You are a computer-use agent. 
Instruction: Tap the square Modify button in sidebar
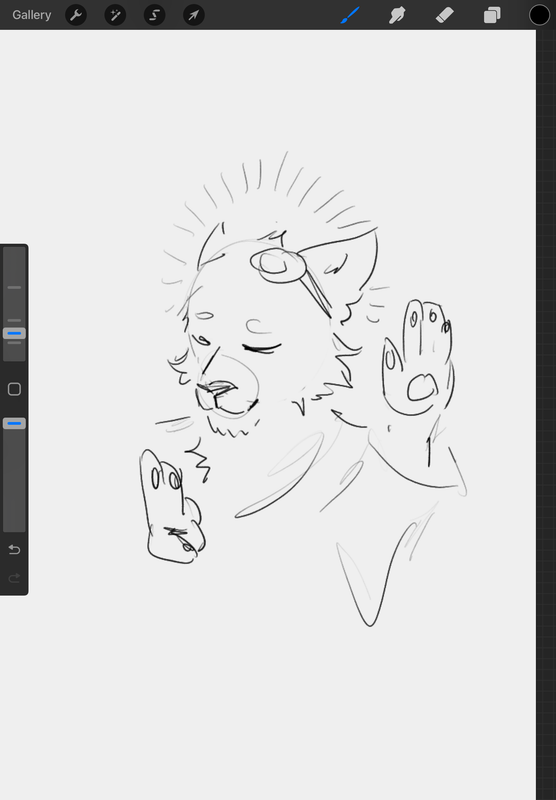click(14, 389)
